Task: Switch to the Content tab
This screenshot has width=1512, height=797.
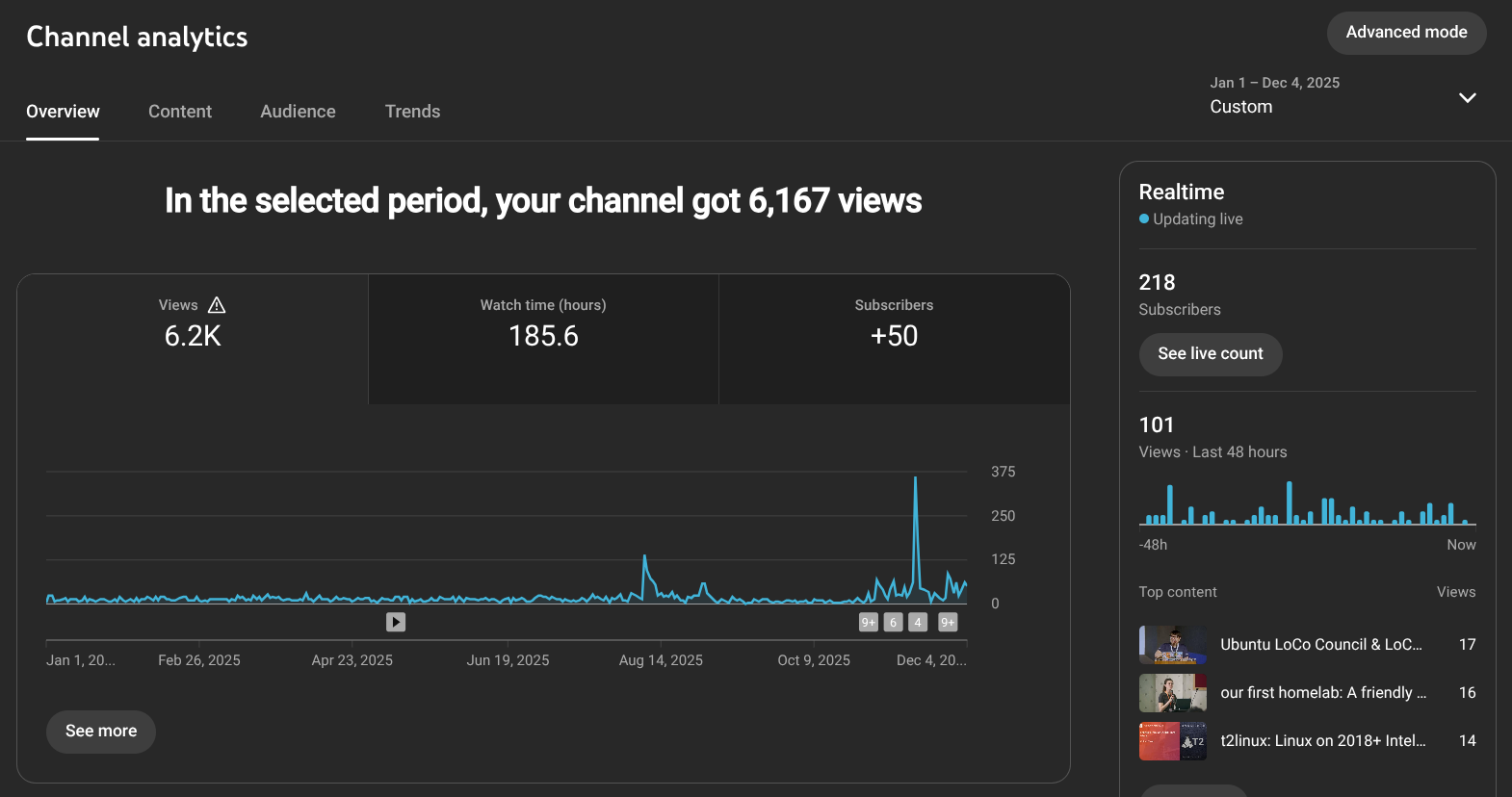Action: [180, 112]
